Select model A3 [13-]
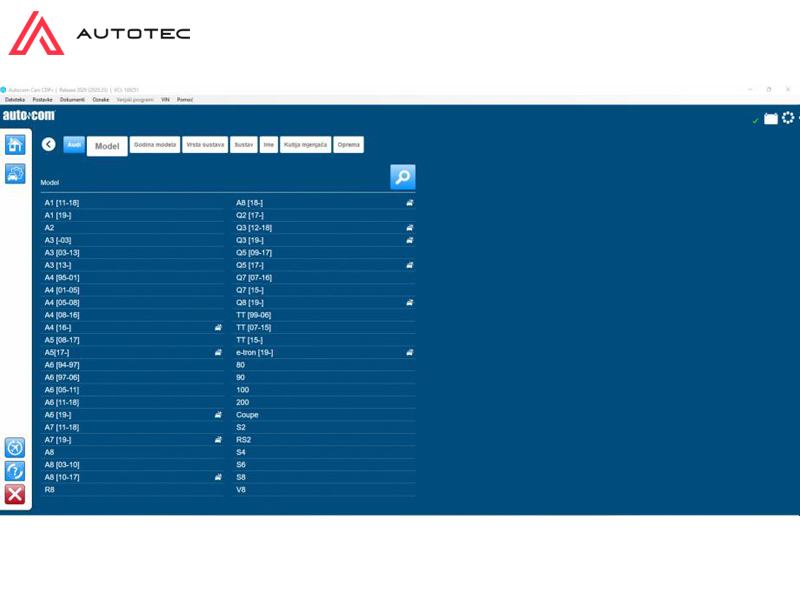This screenshot has height=600, width=800. pyautogui.click(x=133, y=265)
